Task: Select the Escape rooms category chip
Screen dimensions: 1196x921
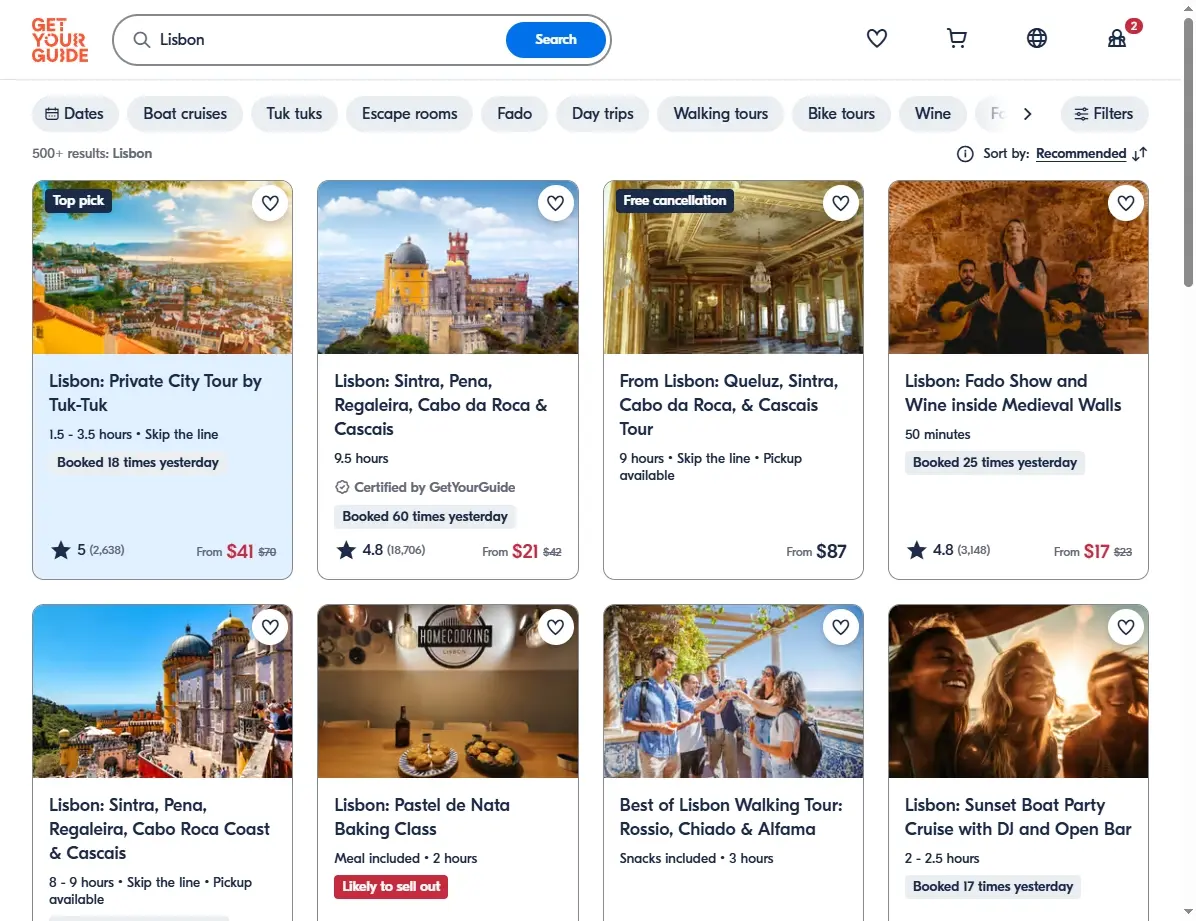Action: pos(410,114)
